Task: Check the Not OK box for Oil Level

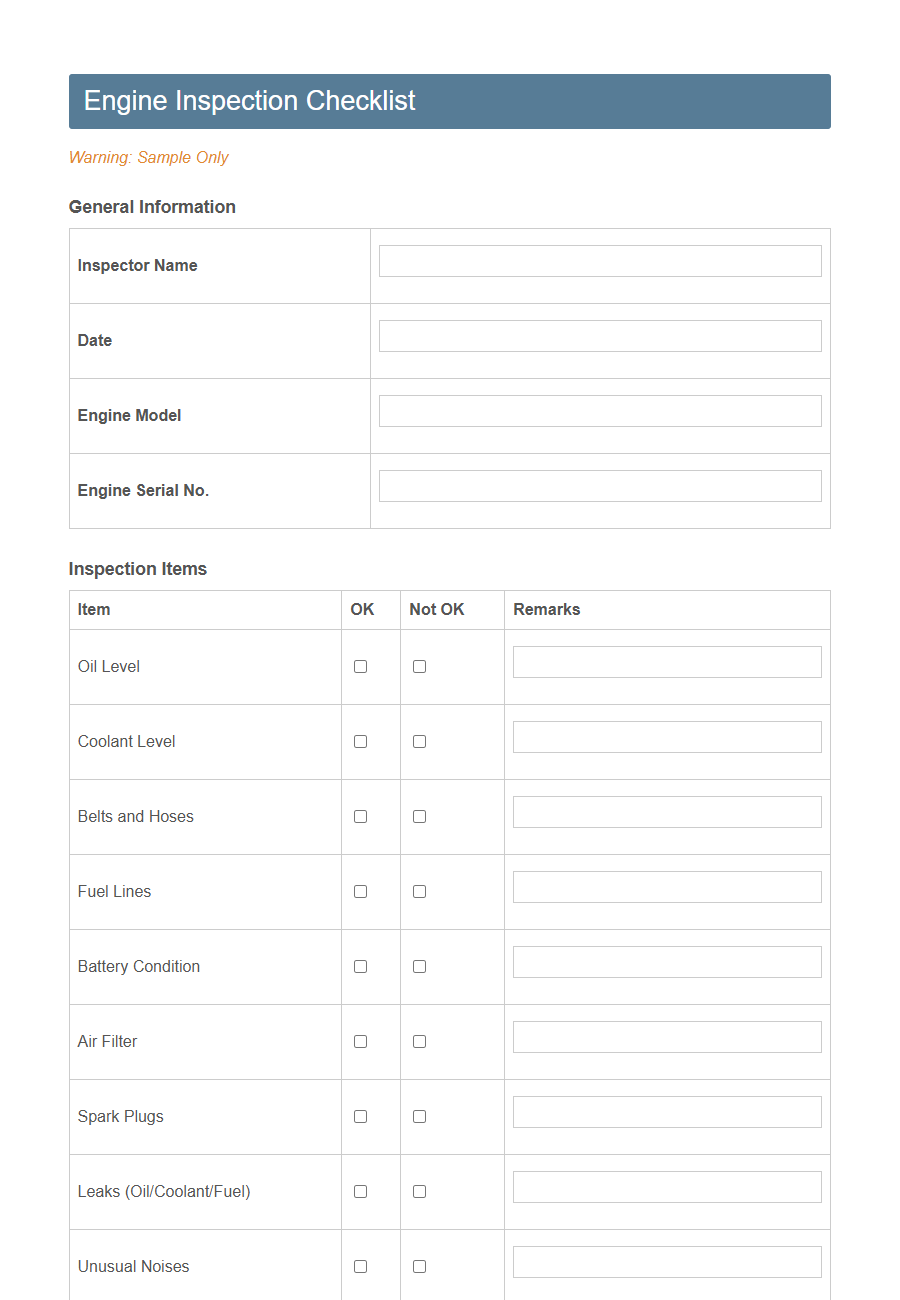Action: [419, 666]
